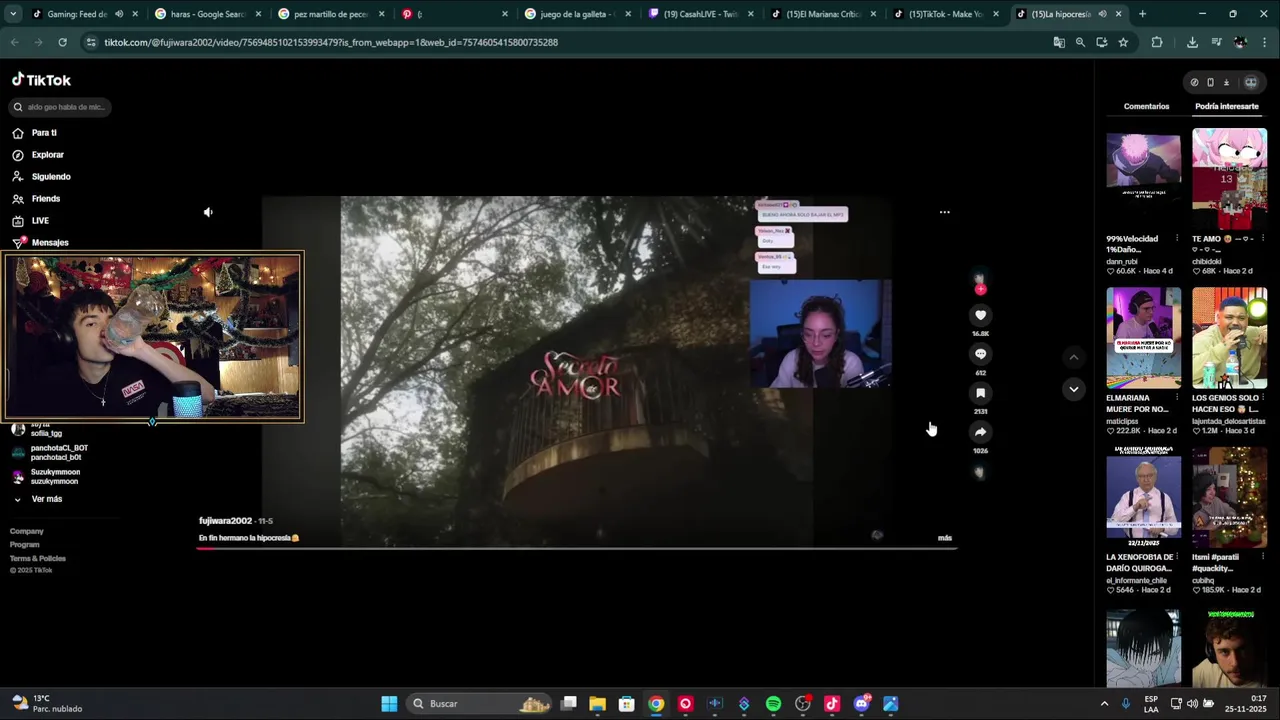Share the video with arrow icon
Image resolution: width=1280 pixels, height=720 pixels.
point(980,432)
